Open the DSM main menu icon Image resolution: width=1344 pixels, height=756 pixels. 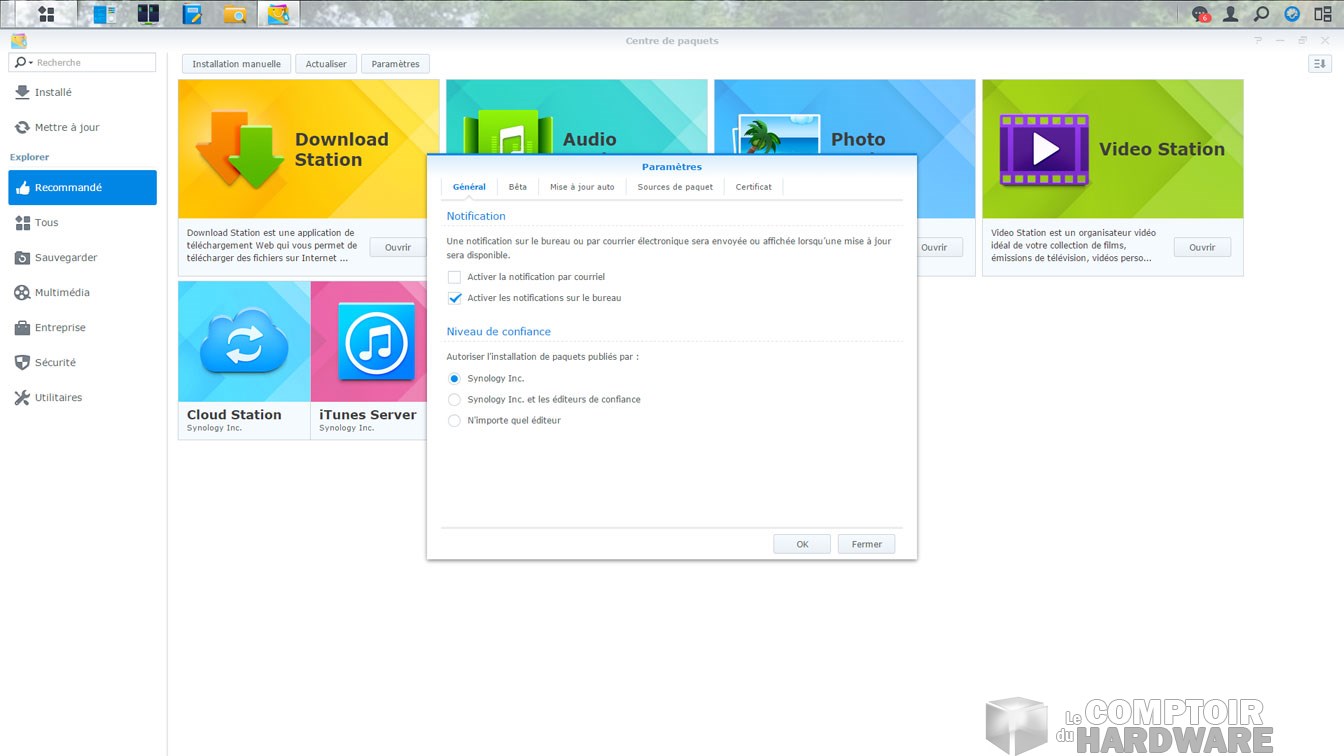pos(46,14)
